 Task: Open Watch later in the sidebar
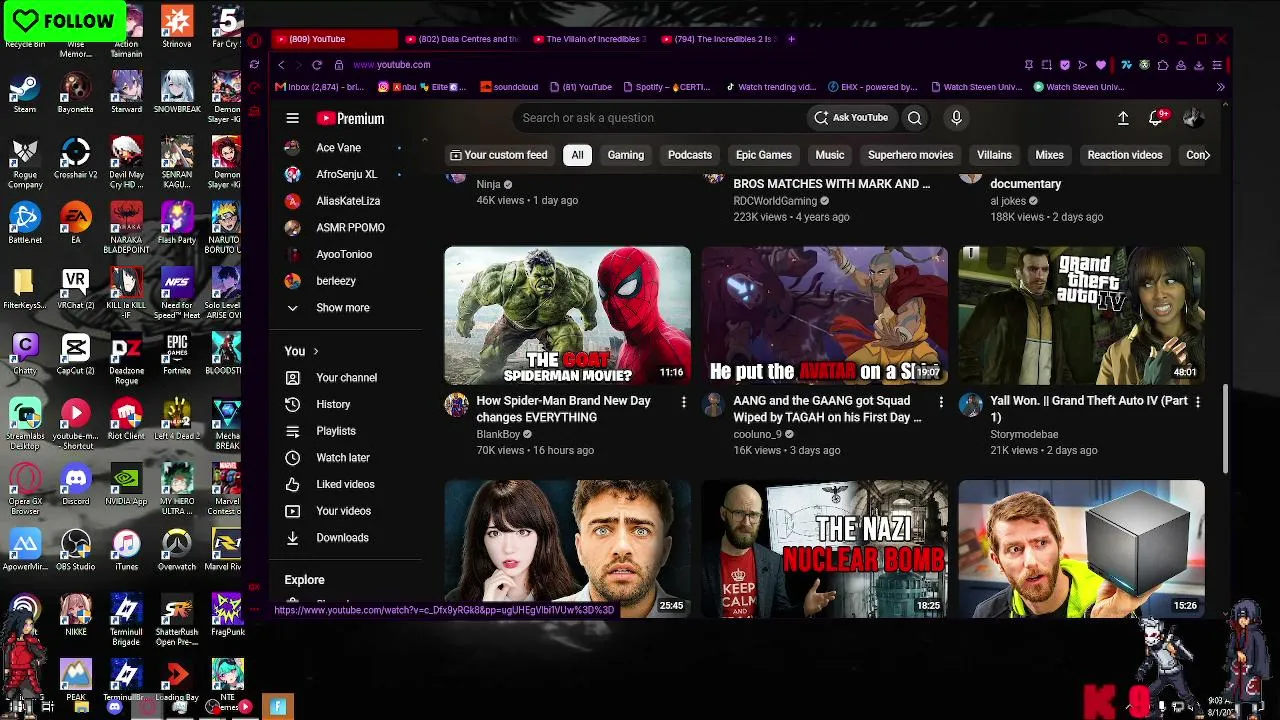(343, 458)
